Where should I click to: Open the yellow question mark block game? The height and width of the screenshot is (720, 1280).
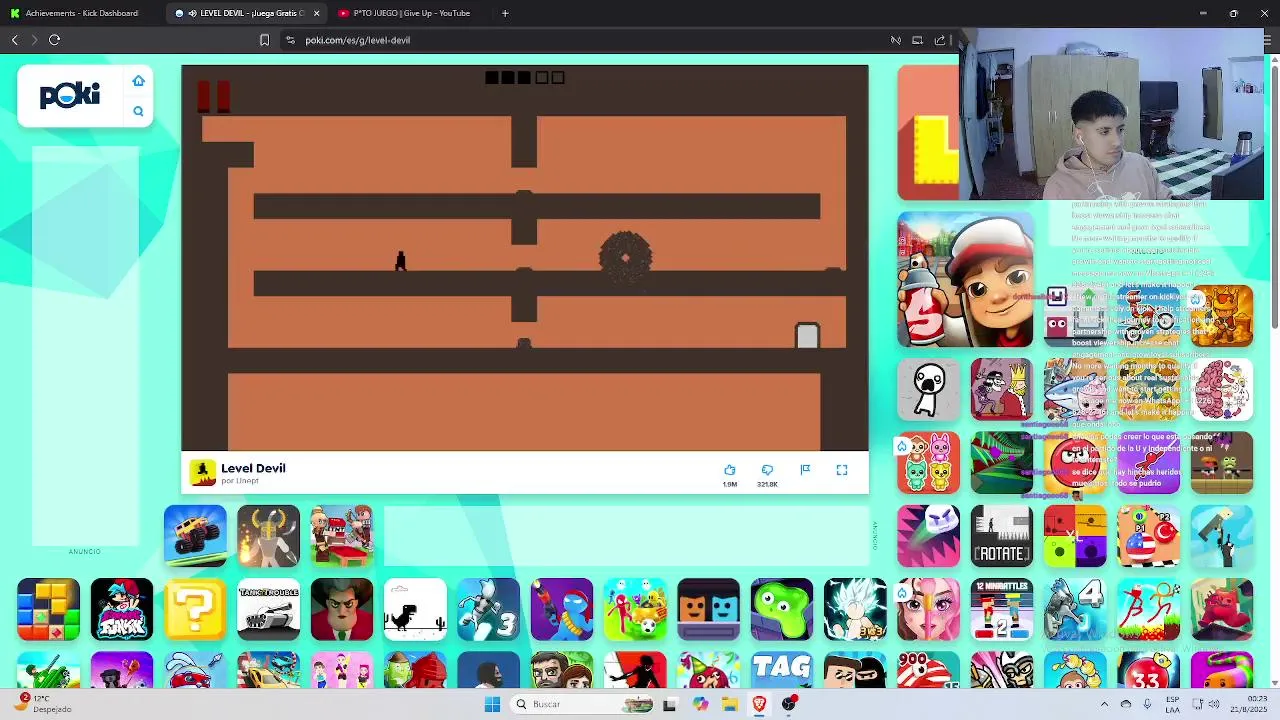click(195, 609)
